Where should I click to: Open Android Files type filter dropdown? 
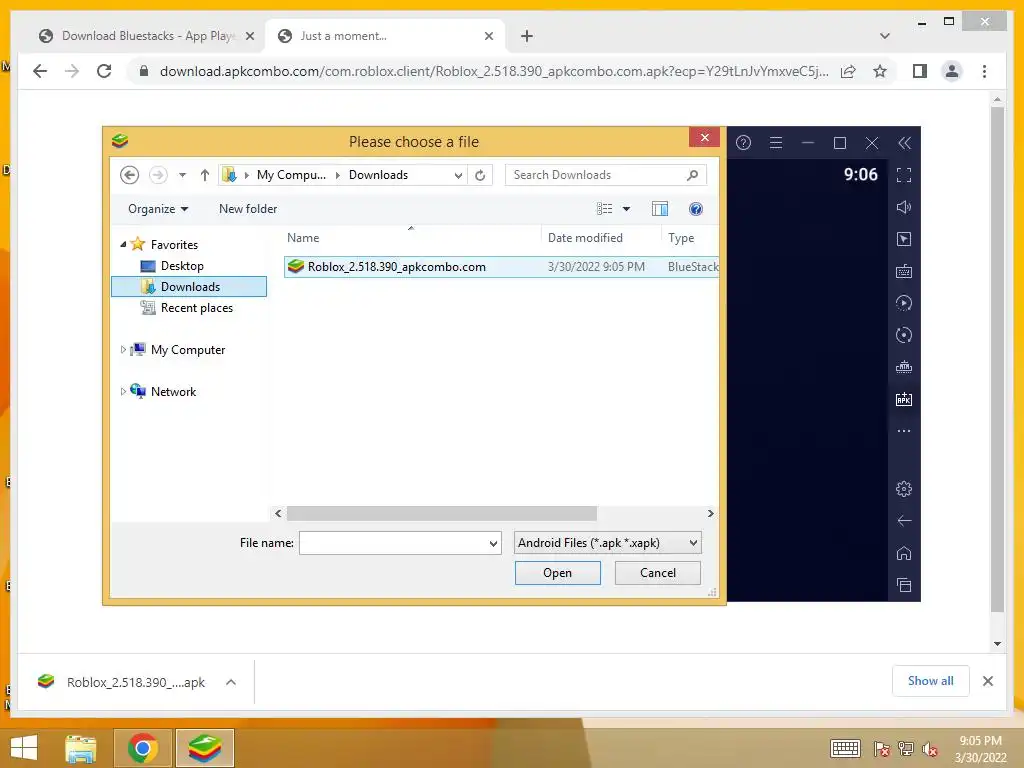point(693,543)
